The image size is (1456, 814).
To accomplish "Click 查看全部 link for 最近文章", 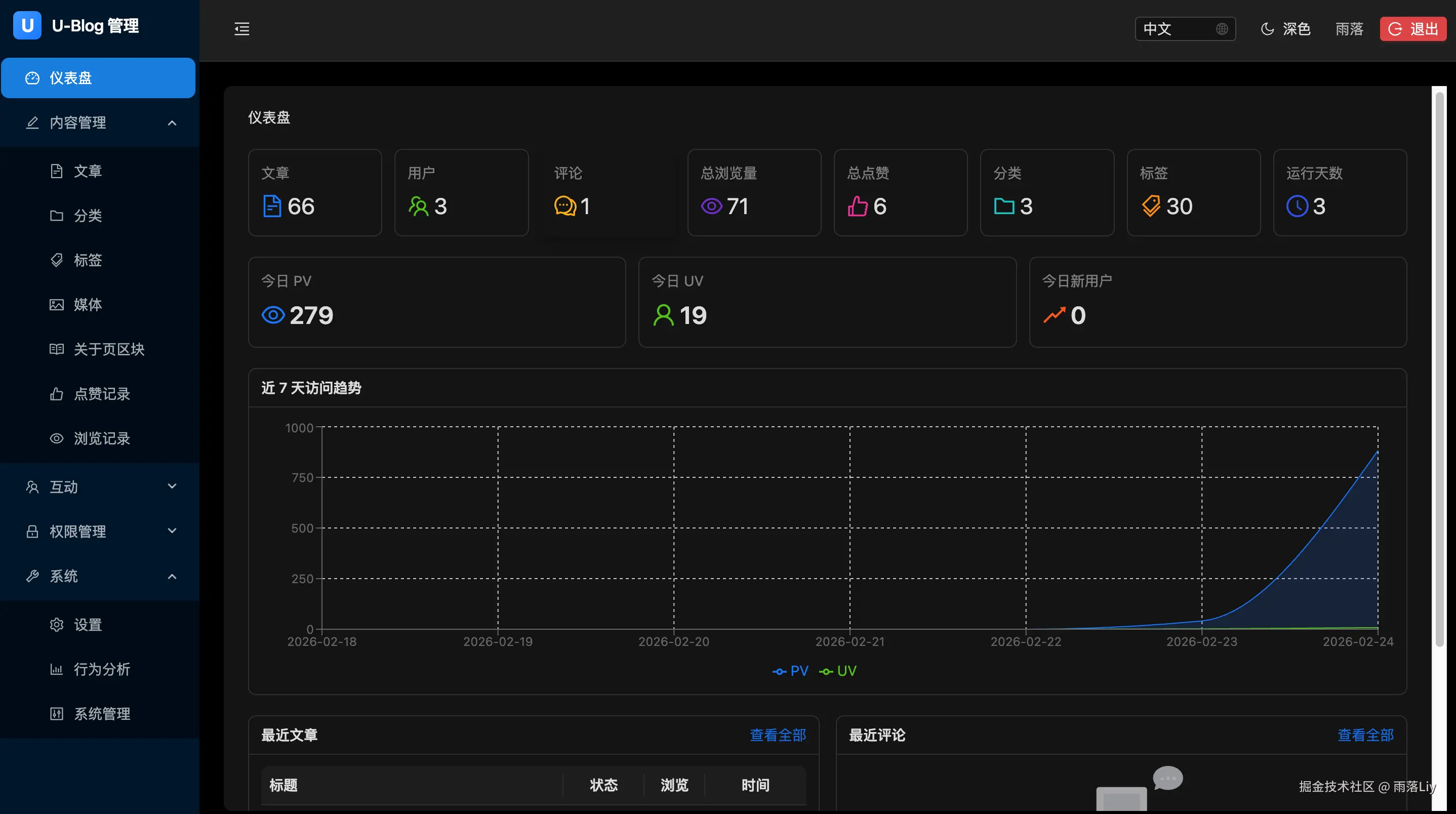I will click(778, 735).
